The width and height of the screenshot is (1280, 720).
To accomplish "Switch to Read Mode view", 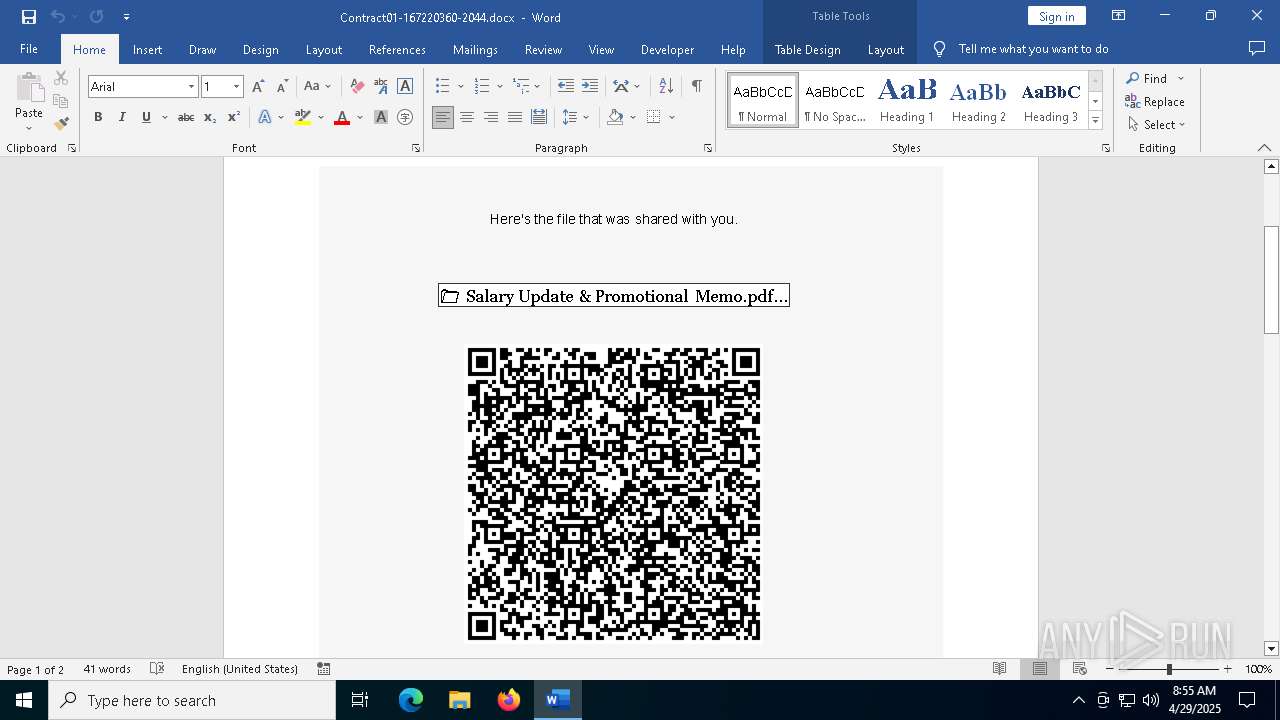I will (x=999, y=669).
